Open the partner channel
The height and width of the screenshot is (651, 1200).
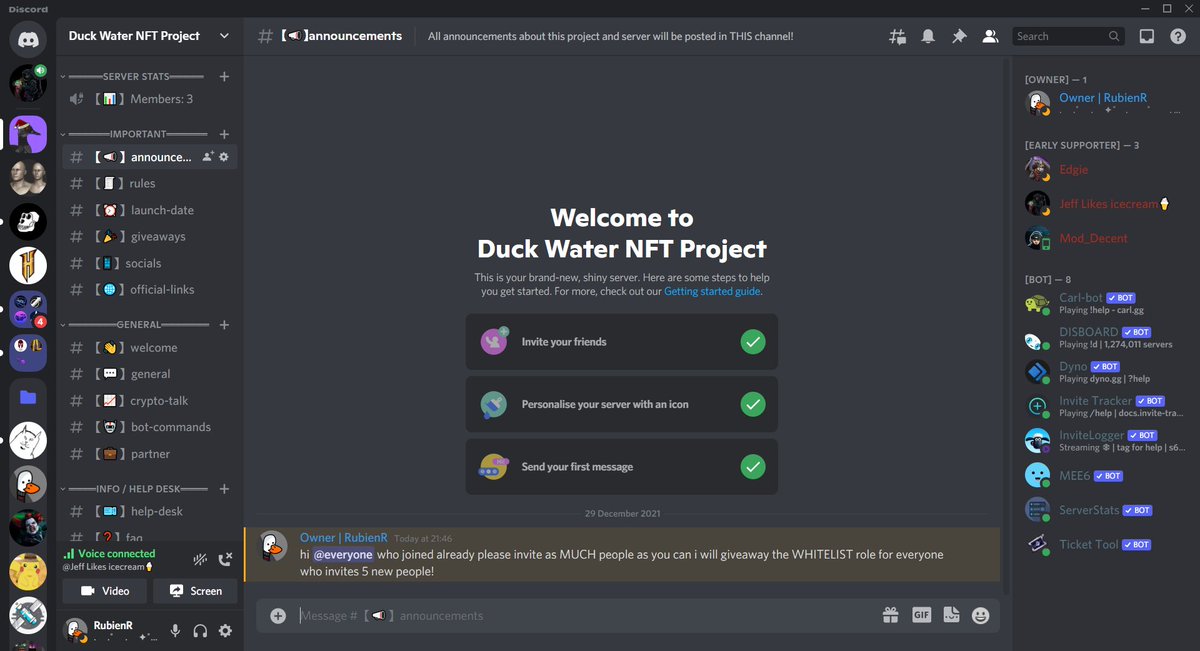[150, 454]
